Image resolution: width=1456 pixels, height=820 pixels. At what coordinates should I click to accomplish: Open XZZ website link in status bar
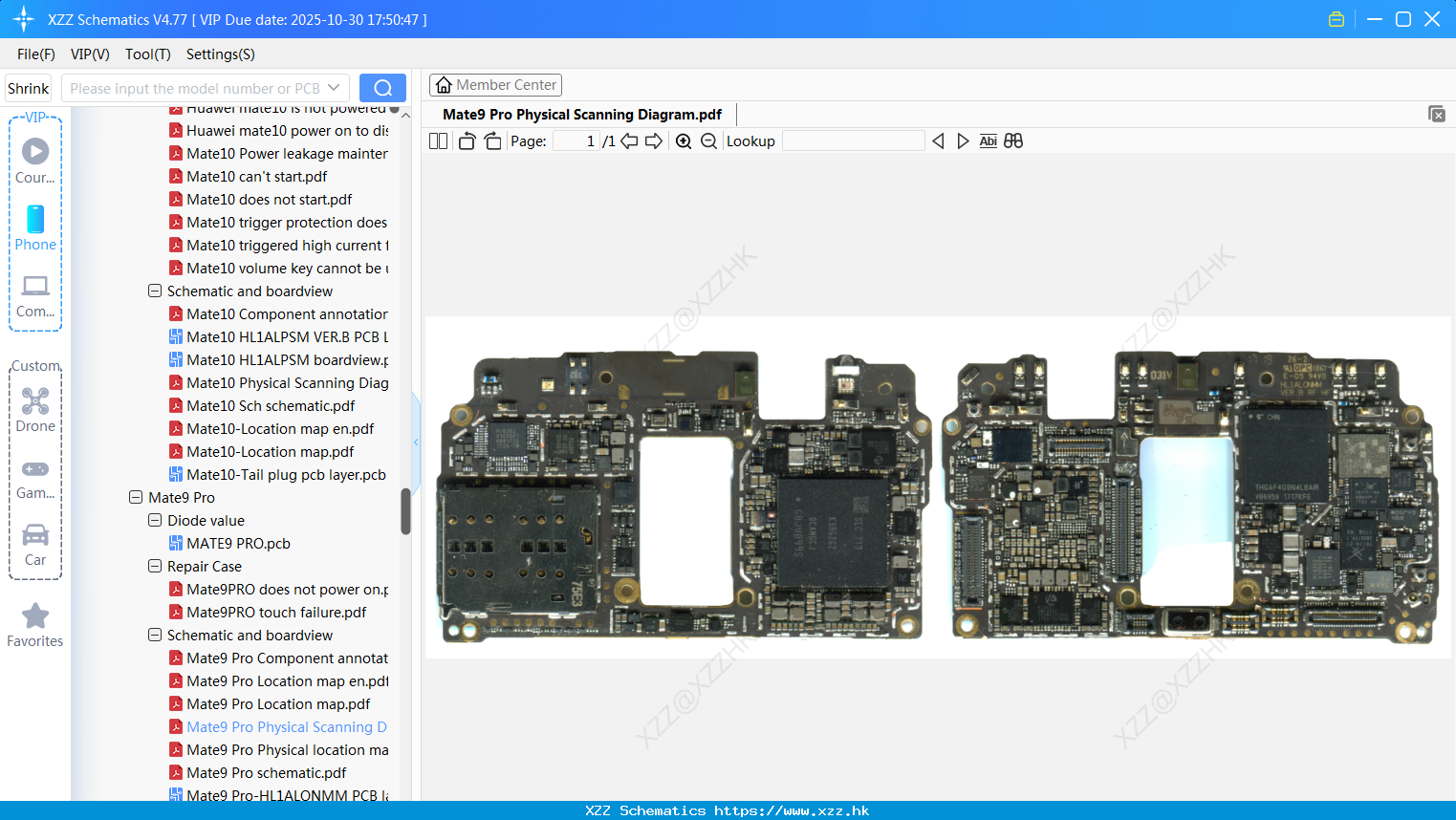(792, 810)
